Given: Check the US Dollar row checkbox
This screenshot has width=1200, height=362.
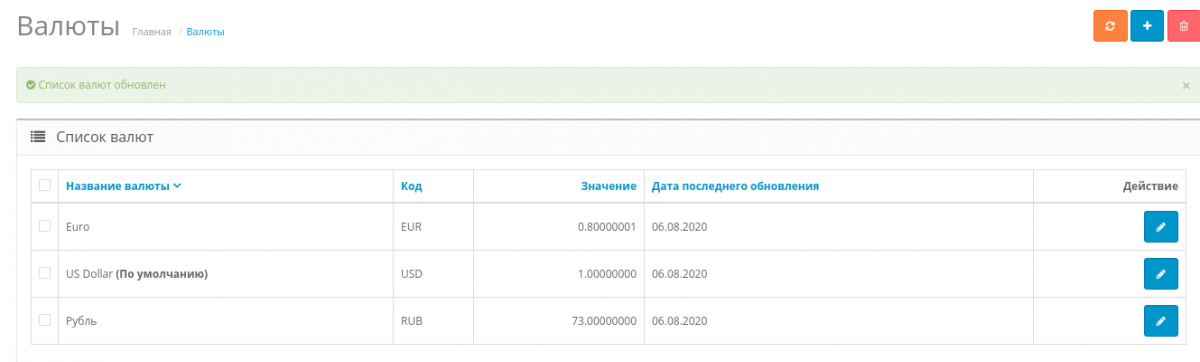Looking at the screenshot, I should 45,273.
